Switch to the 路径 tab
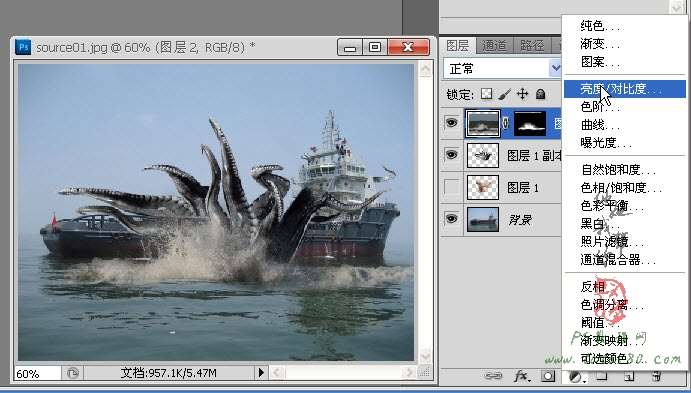The width and height of the screenshot is (691, 393). point(532,45)
